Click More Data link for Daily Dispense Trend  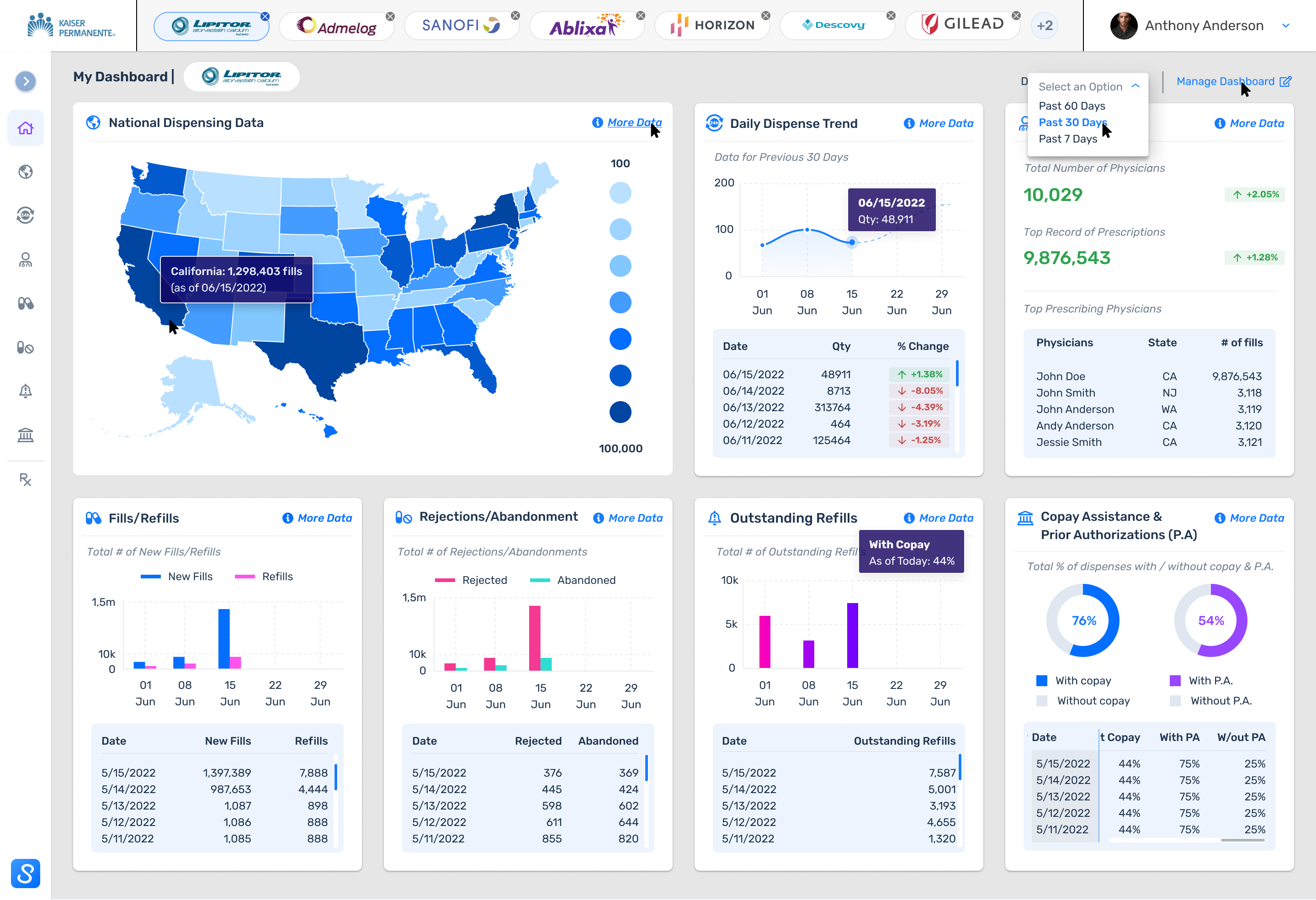tap(944, 122)
